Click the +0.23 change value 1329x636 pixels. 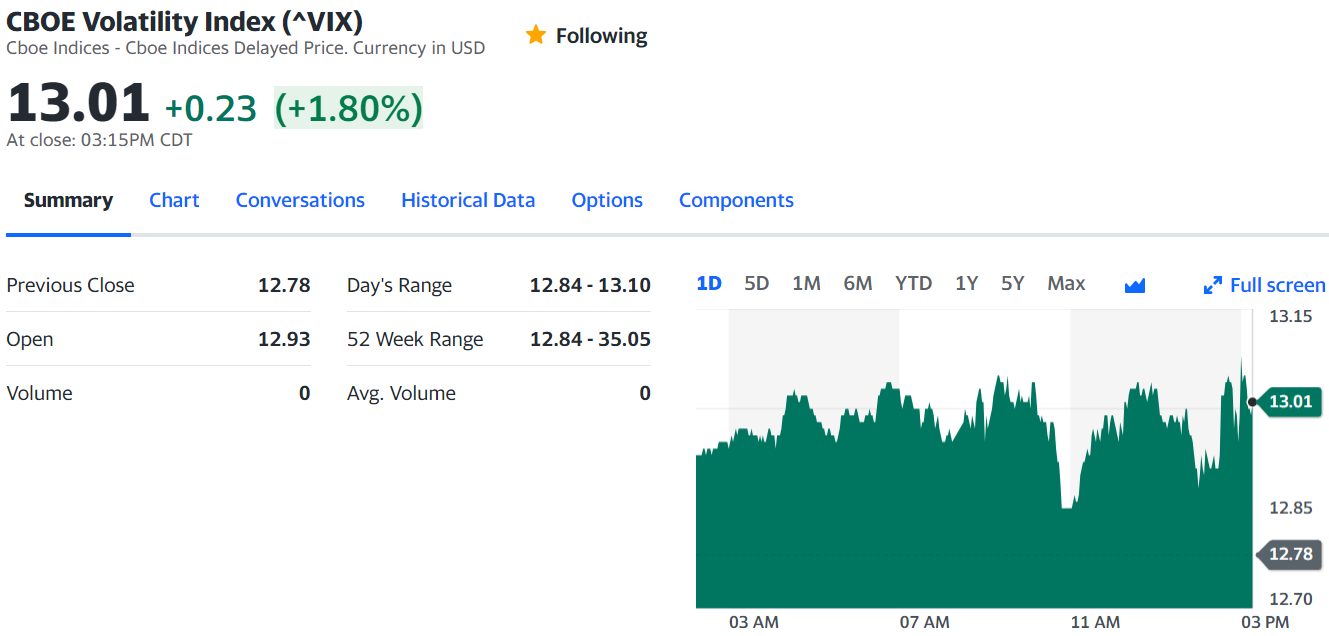click(211, 108)
